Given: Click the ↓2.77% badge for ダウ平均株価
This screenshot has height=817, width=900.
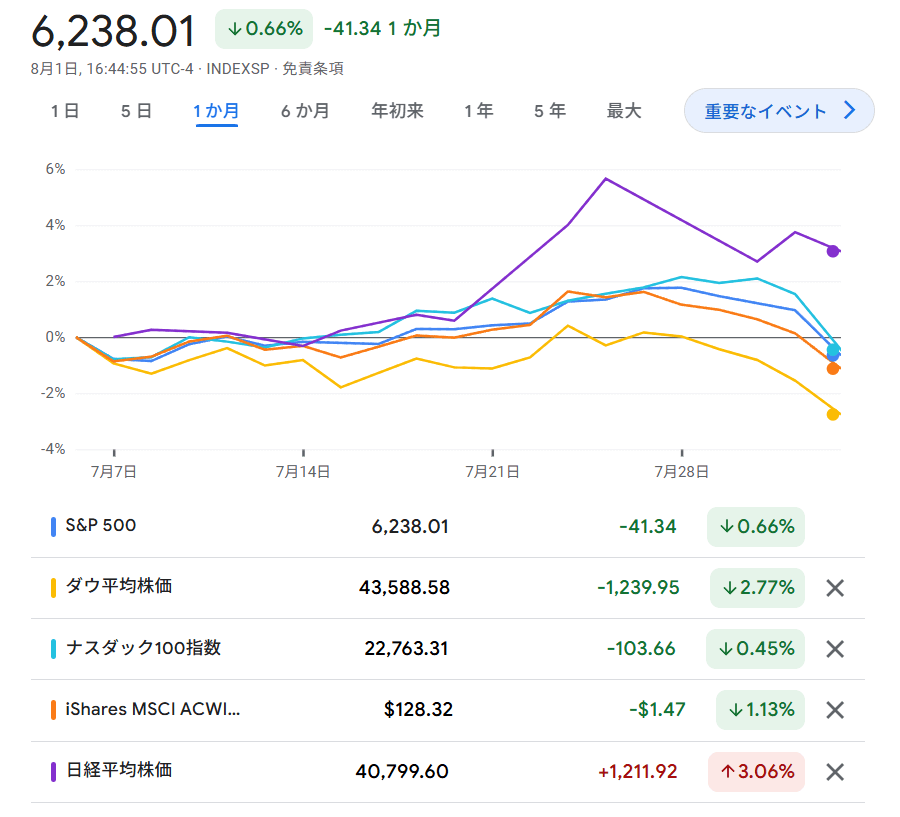Looking at the screenshot, I should [x=758, y=588].
